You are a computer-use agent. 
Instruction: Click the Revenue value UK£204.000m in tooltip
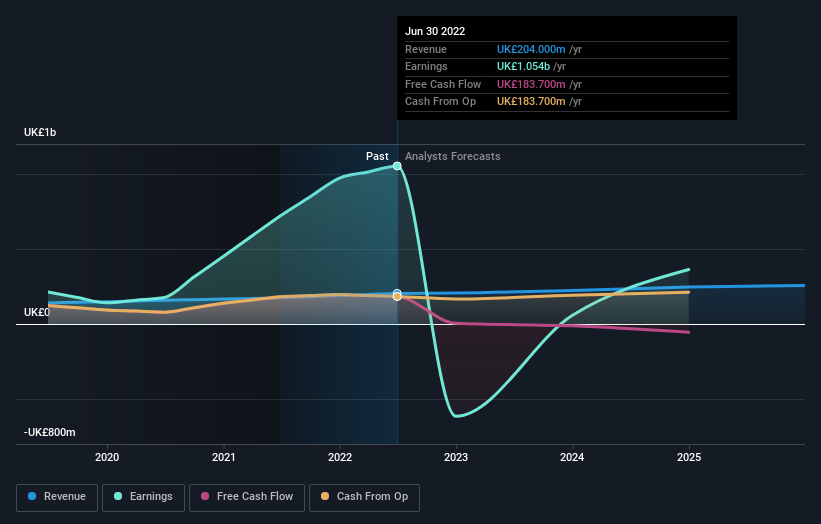coord(531,49)
